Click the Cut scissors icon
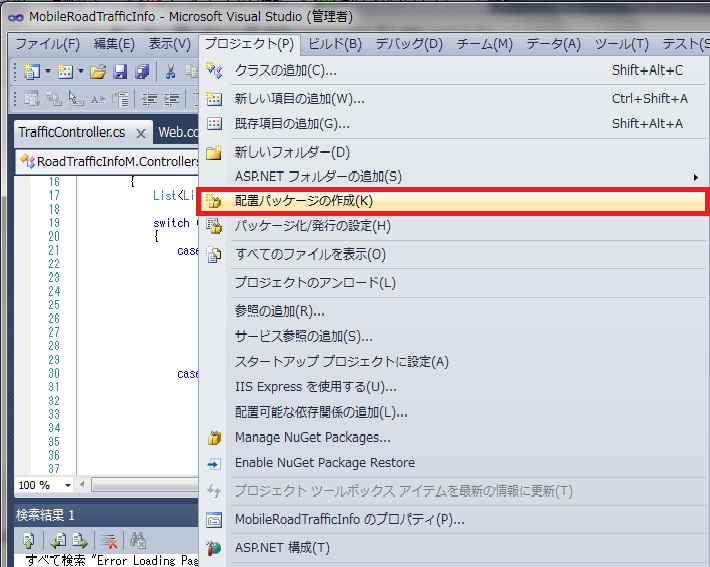This screenshot has width=710, height=567. [170, 71]
